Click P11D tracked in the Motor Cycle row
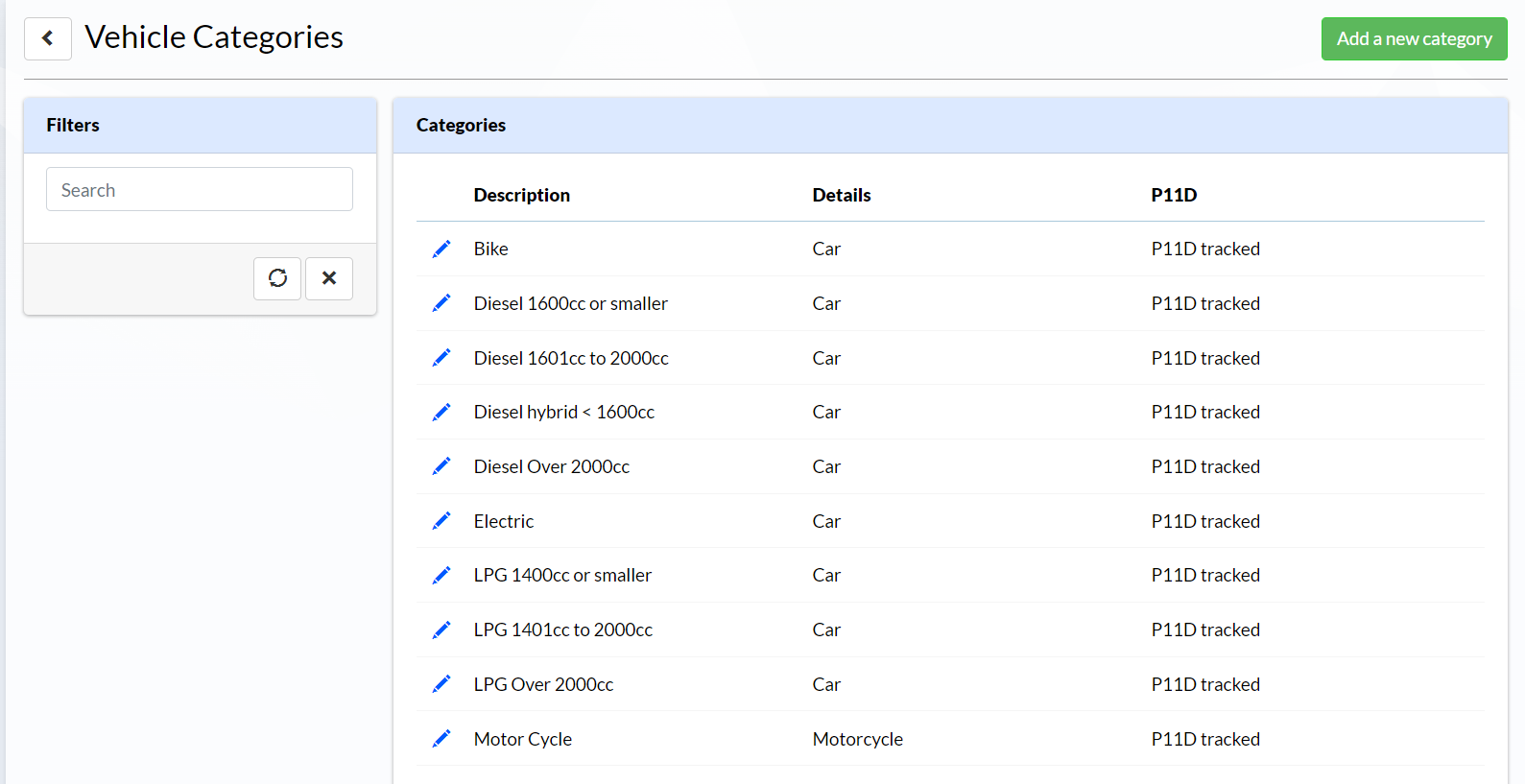The height and width of the screenshot is (784, 1525). coord(1205,739)
